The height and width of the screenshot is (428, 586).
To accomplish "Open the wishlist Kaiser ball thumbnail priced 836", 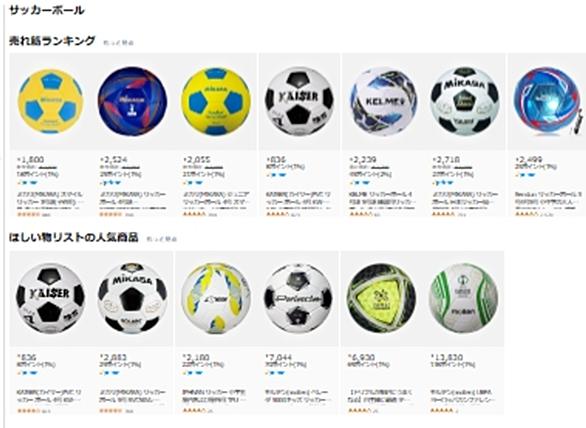I will (50, 298).
